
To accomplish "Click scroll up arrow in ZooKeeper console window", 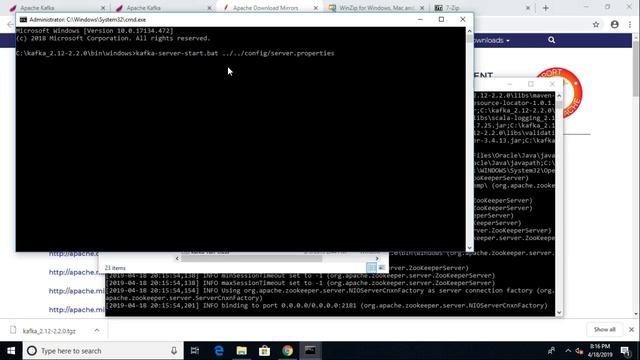I will 559,96.
